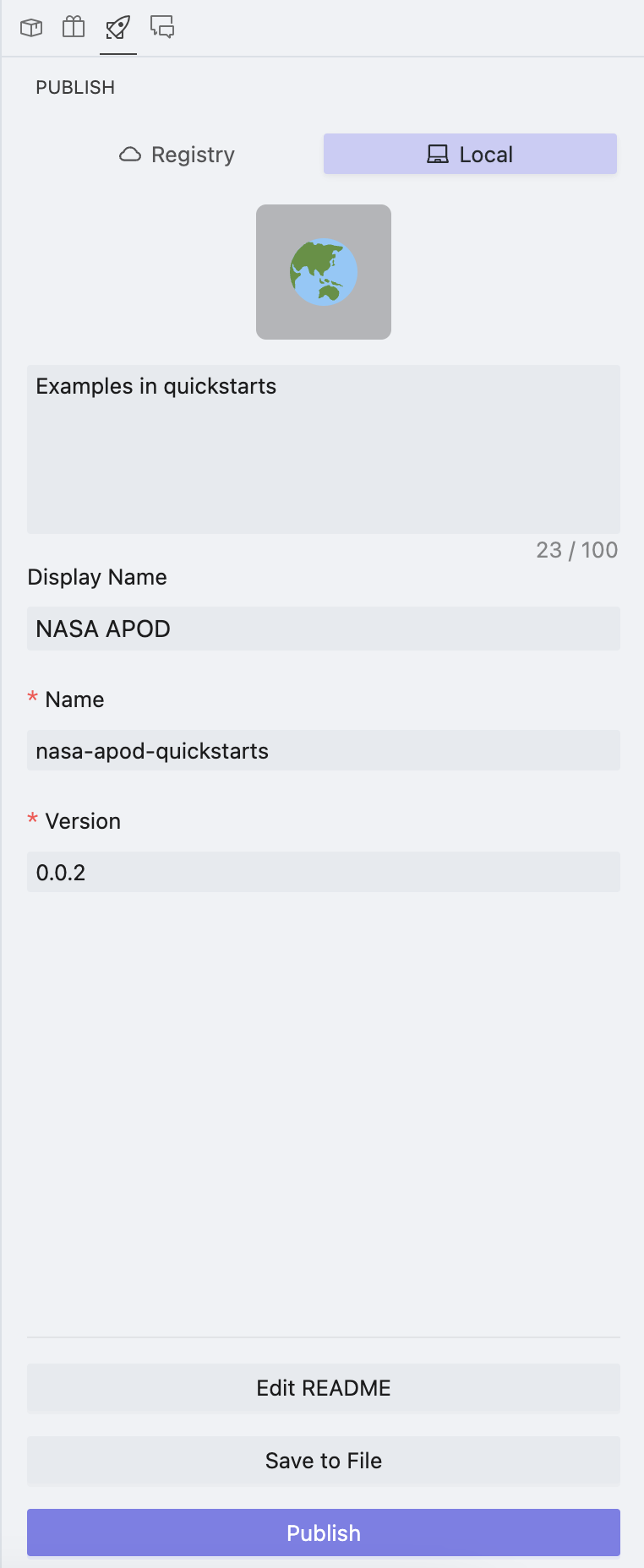The image size is (644, 1568).
Task: Change the globe plugin icon image
Action: click(x=324, y=272)
